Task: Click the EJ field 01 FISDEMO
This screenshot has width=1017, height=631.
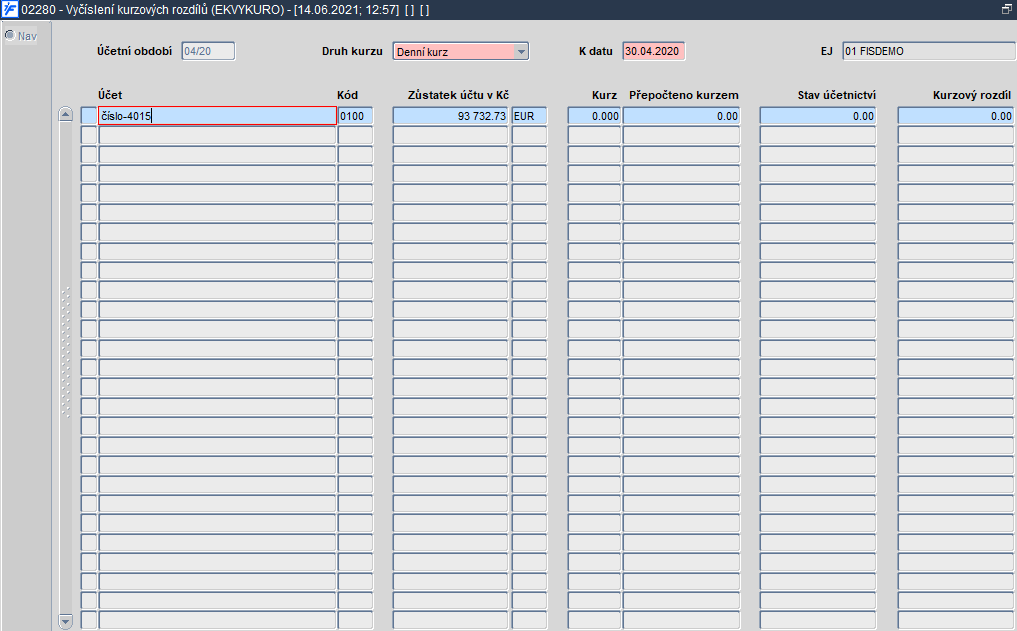Action: 929,51
